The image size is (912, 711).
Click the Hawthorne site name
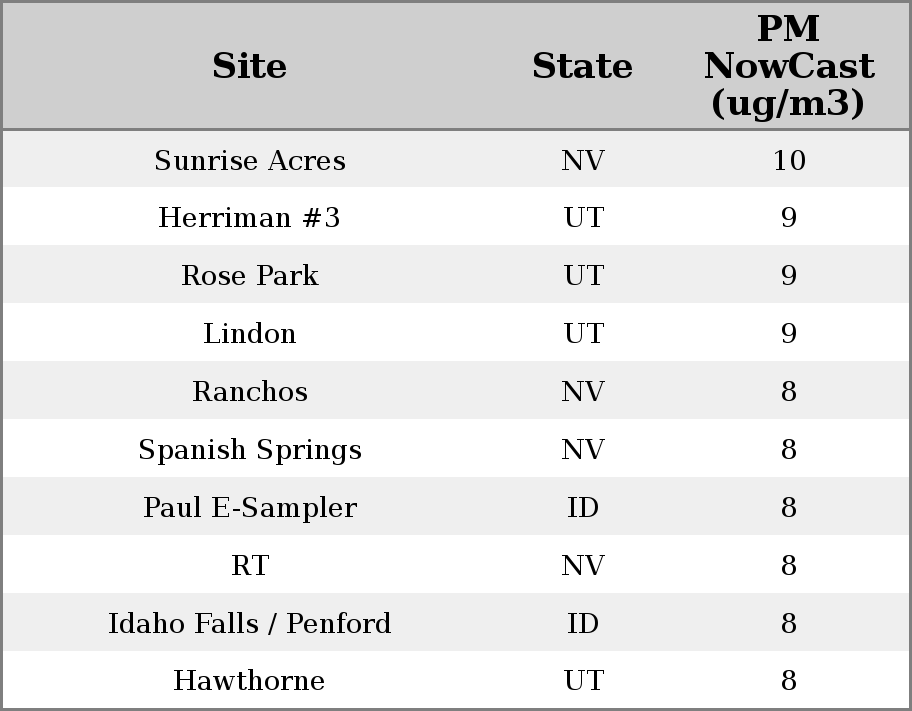pos(250,681)
